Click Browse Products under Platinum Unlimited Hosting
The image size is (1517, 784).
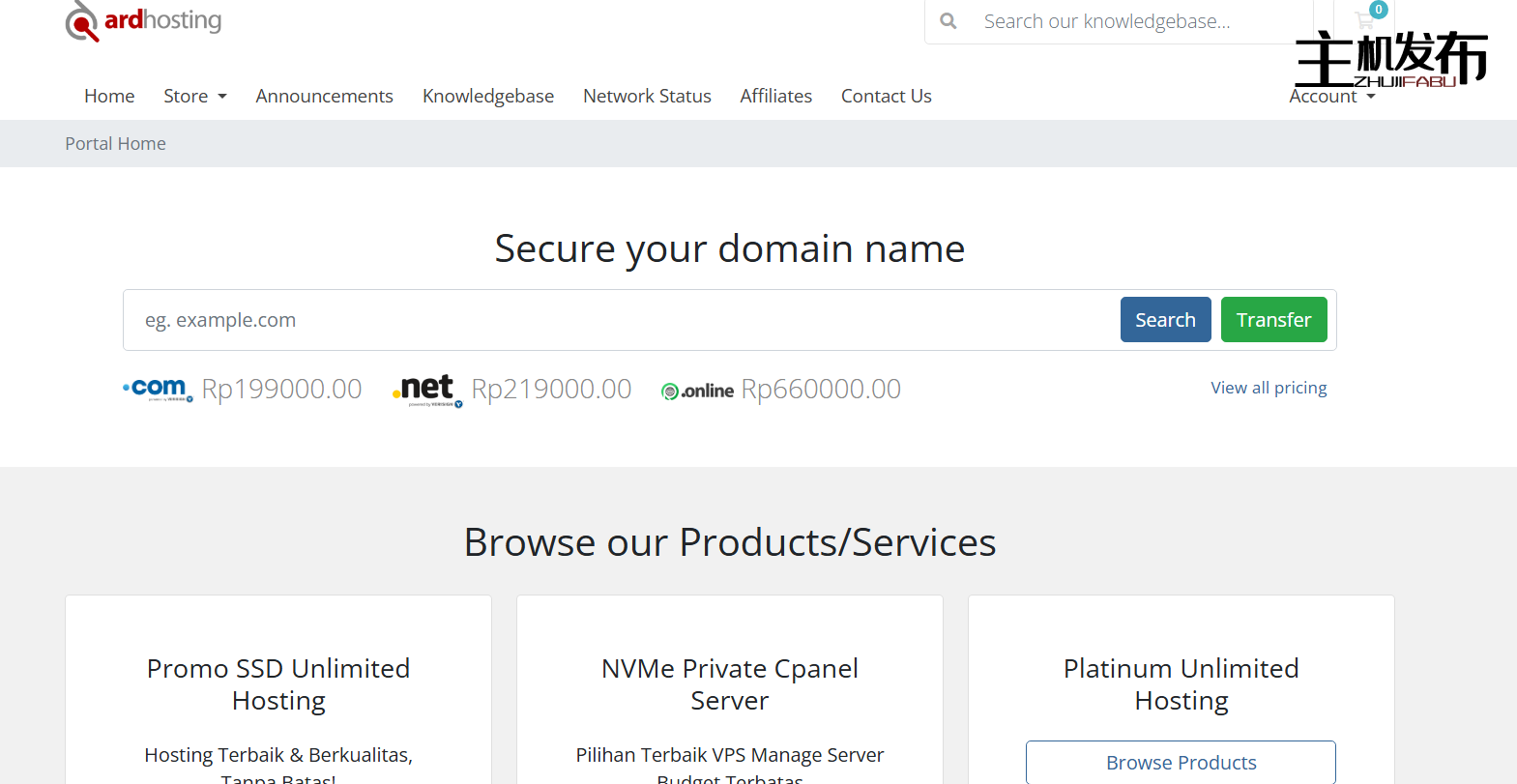pyautogui.click(x=1181, y=763)
